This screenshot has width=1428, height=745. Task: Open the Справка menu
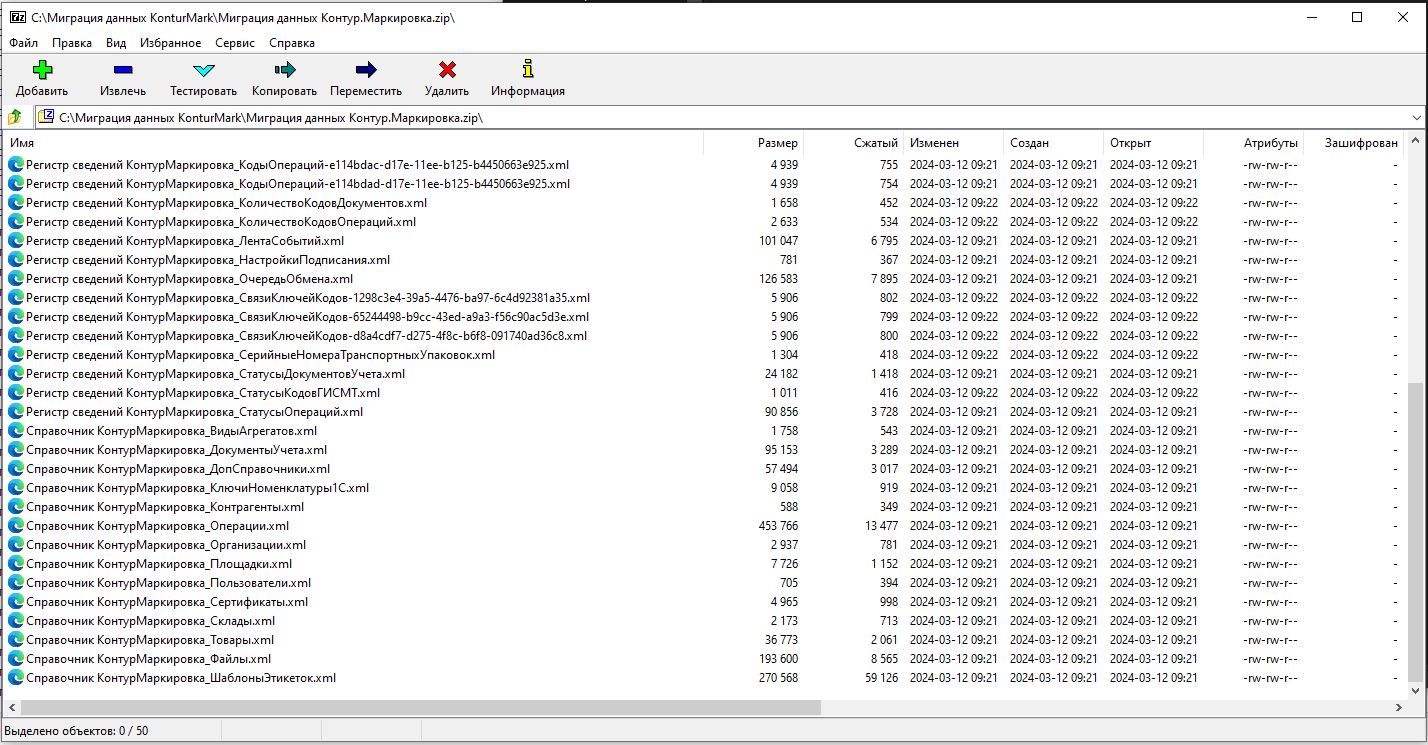point(292,43)
